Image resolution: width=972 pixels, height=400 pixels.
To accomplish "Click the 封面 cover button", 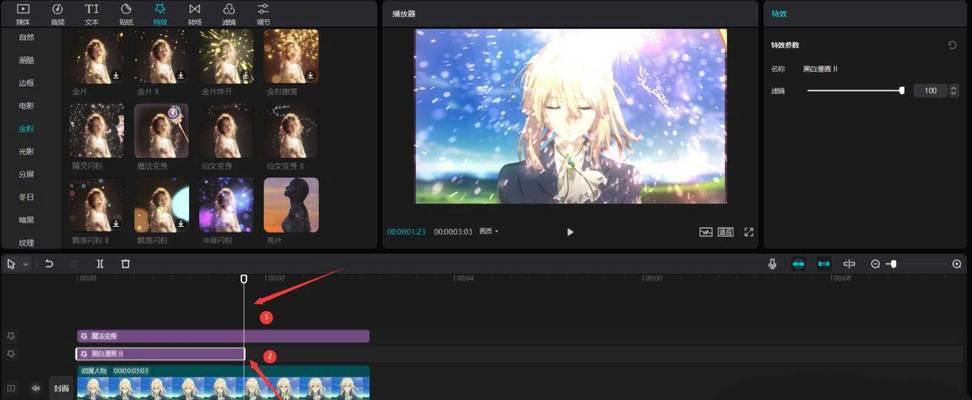I will point(61,388).
